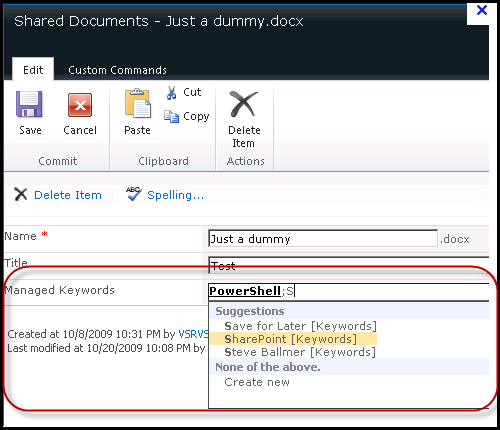This screenshot has height=430, width=500.
Task: Click the red Cancel icon
Action: (x=80, y=105)
